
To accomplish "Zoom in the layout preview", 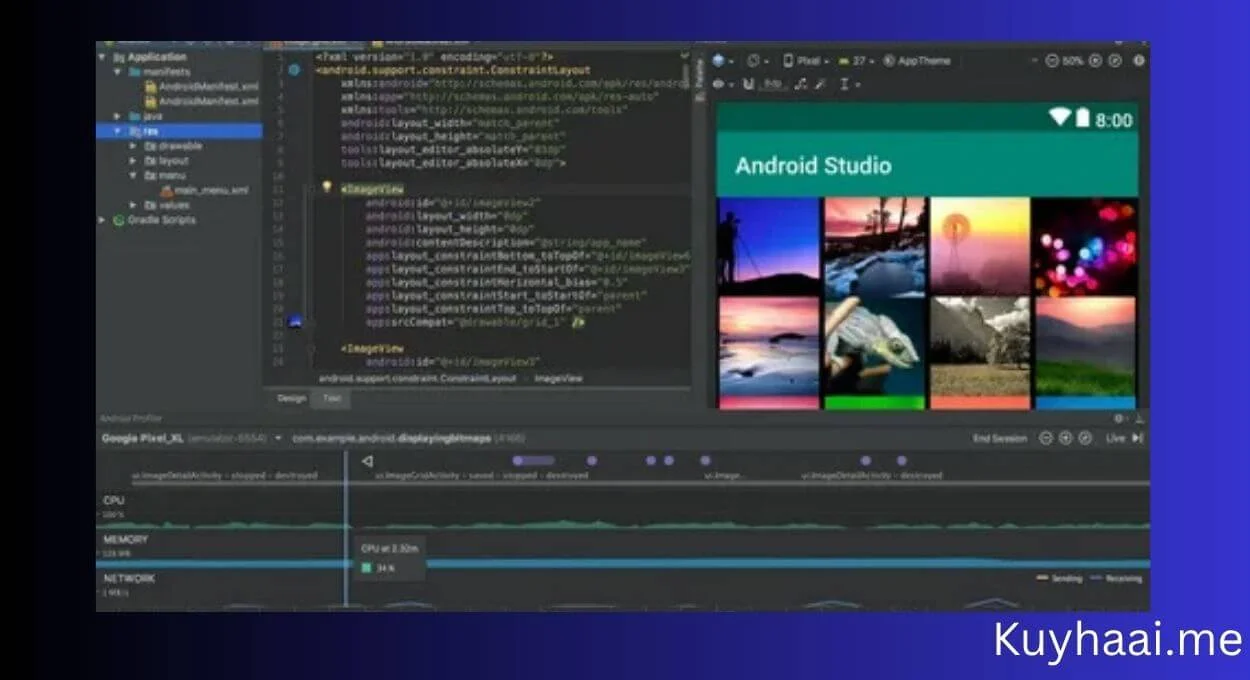I will (x=1095, y=61).
